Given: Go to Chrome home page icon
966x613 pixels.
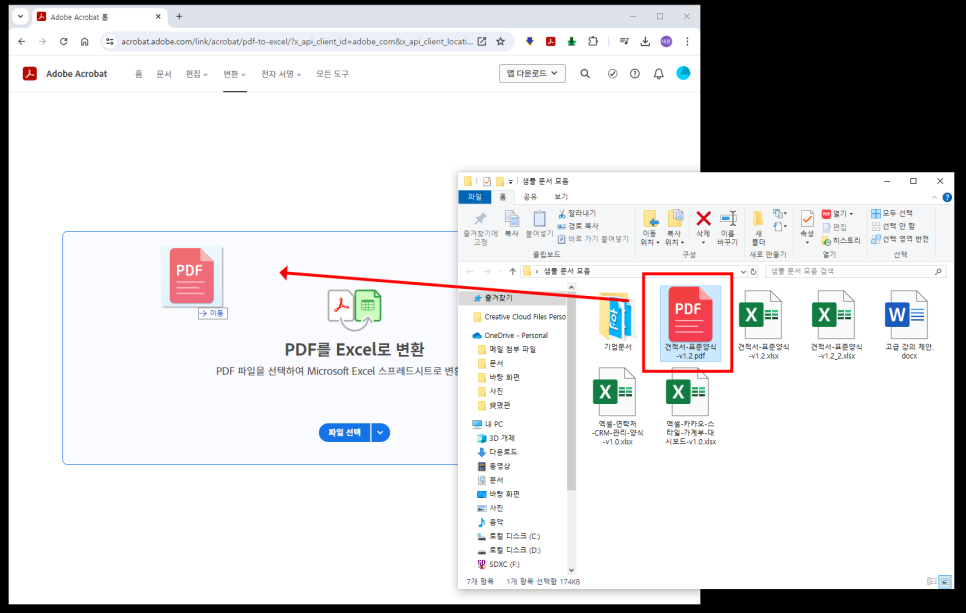Looking at the screenshot, I should tap(84, 41).
